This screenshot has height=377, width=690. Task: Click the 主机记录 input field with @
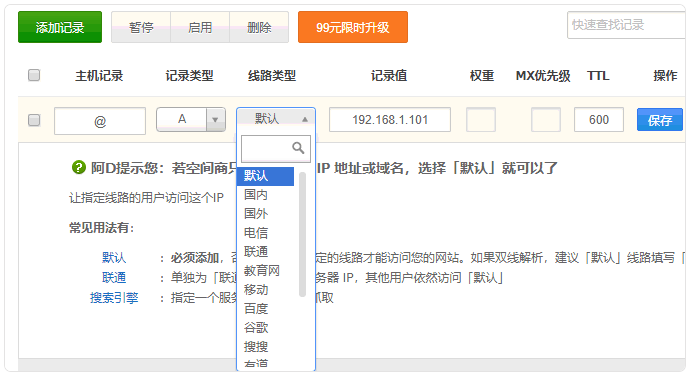coord(100,121)
